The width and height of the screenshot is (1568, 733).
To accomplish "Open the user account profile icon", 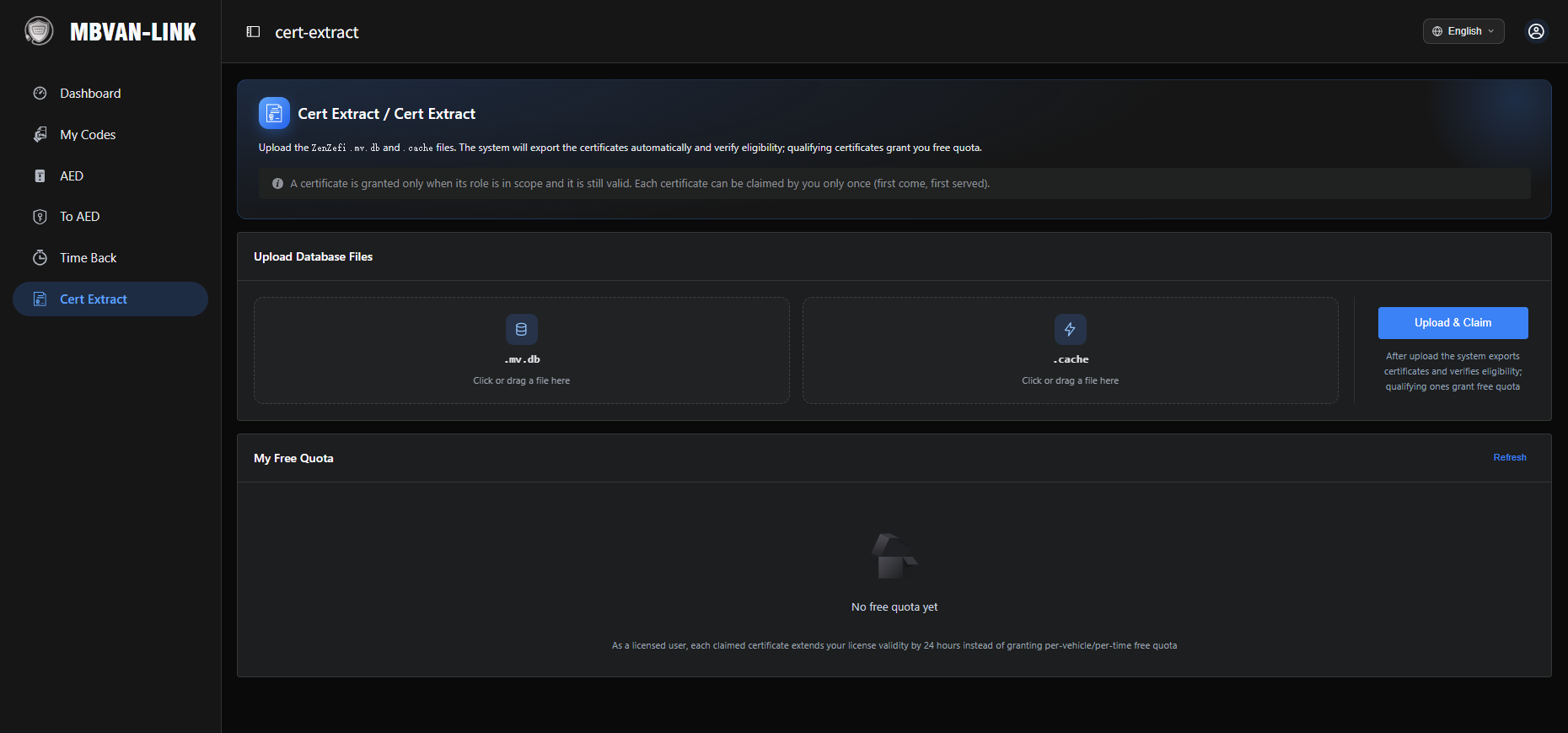I will click(1536, 31).
